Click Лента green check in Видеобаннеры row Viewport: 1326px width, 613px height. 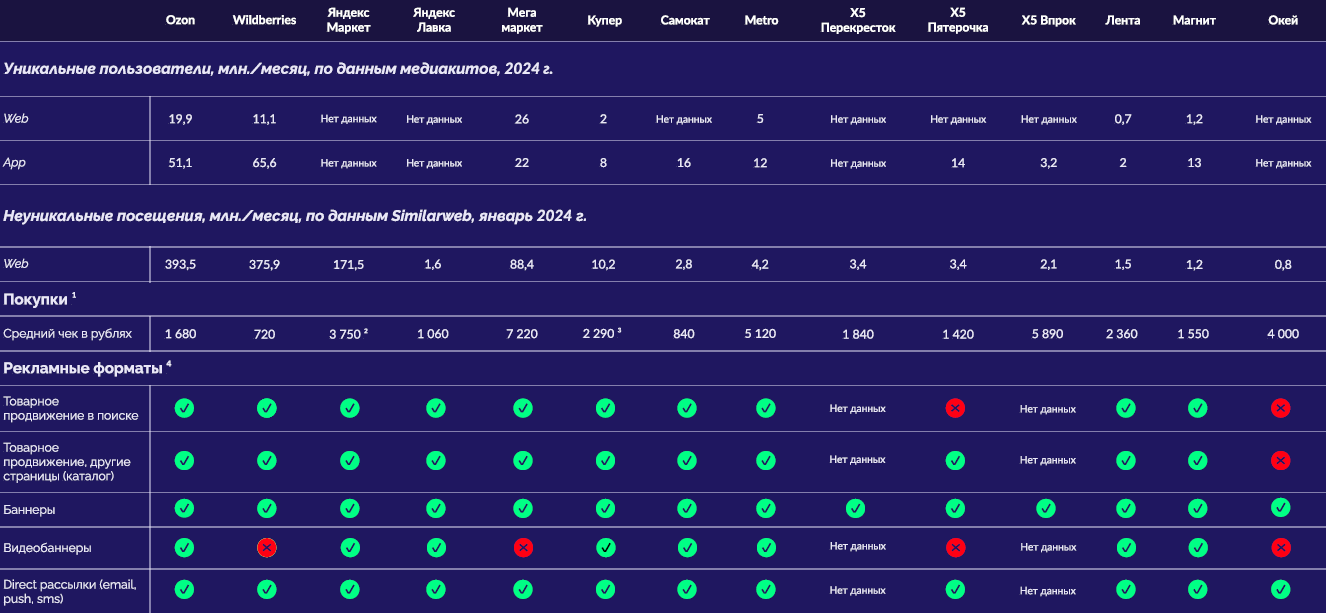click(x=1126, y=547)
